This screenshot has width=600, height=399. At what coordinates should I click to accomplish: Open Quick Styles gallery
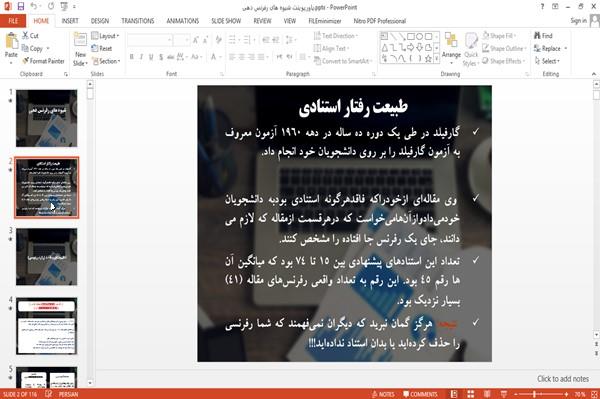[x=471, y=50]
